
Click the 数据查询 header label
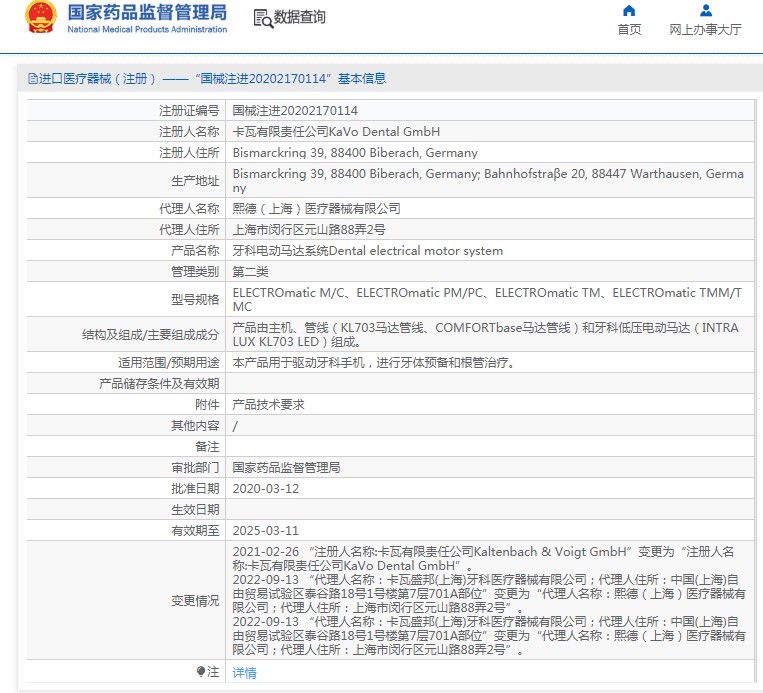point(299,17)
